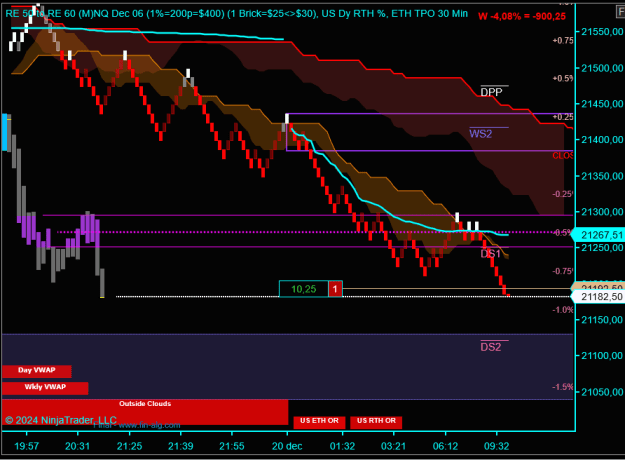Viewport: 625px width, 460px height.
Task: Click the 21150,00 price axis label
Action: coord(602,320)
